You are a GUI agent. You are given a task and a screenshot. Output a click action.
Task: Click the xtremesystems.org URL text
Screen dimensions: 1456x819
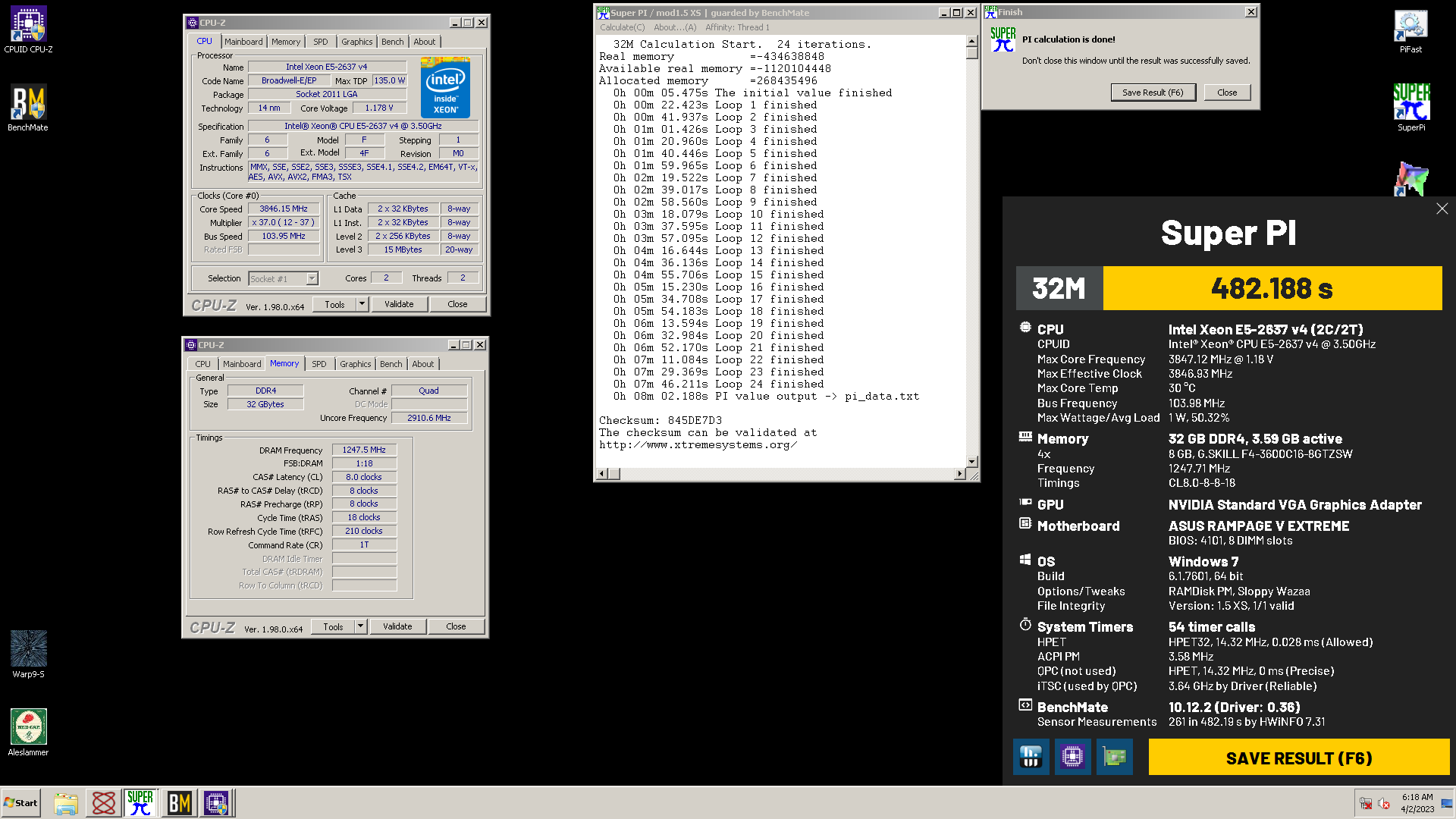tap(698, 445)
